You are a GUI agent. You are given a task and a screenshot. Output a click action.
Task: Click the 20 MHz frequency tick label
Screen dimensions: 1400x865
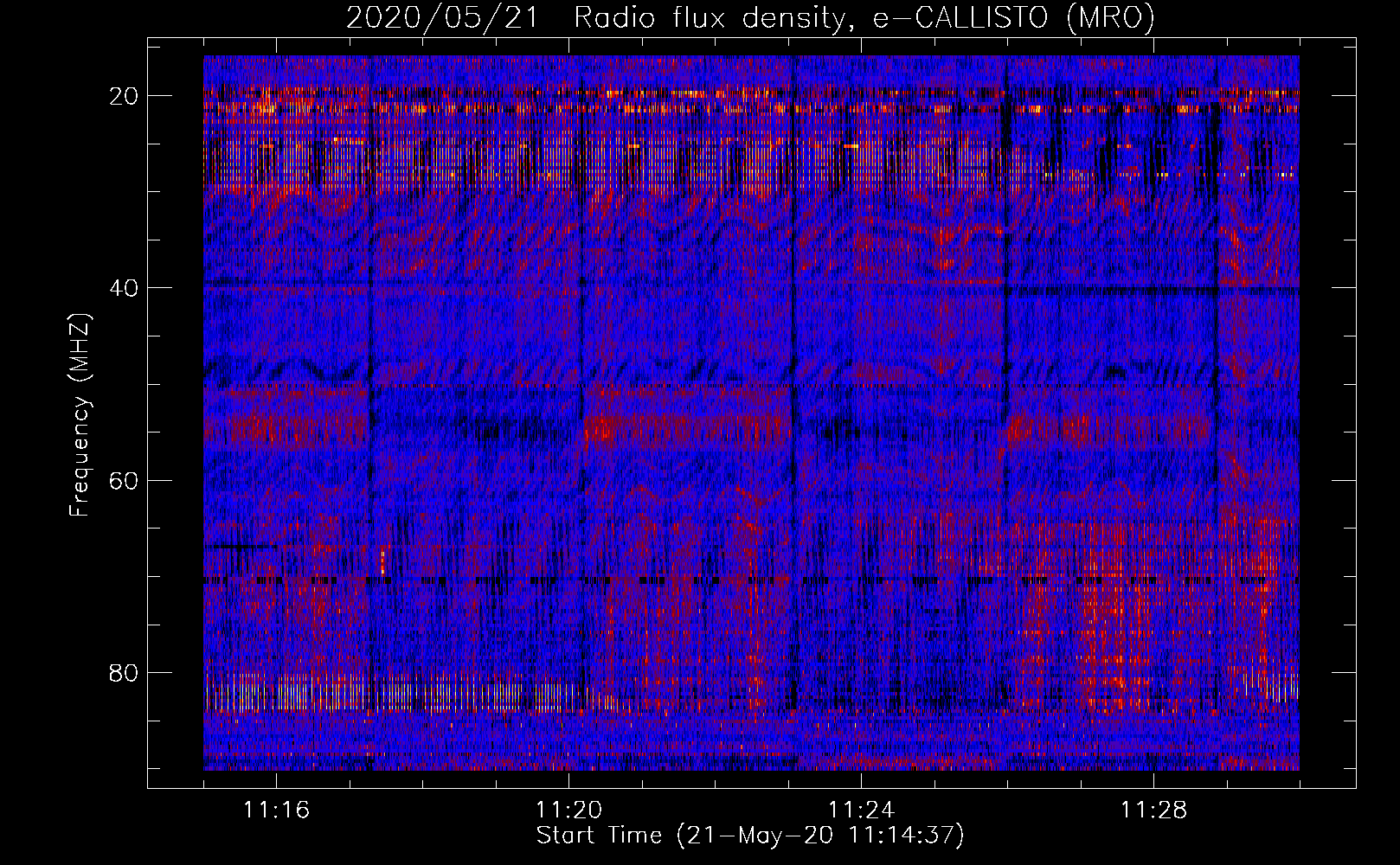125,95
